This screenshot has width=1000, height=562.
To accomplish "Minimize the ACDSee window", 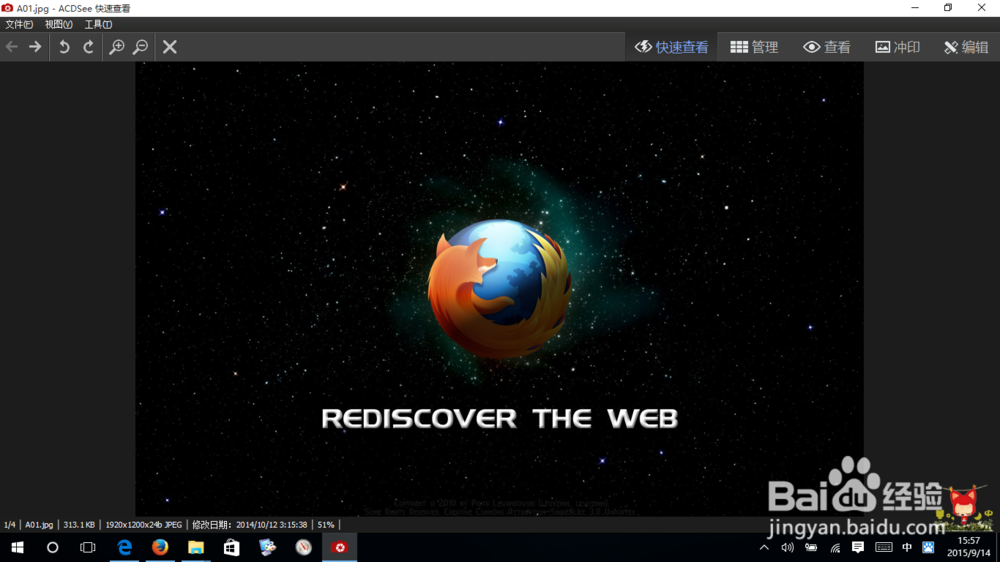I will pyautogui.click(x=915, y=8).
